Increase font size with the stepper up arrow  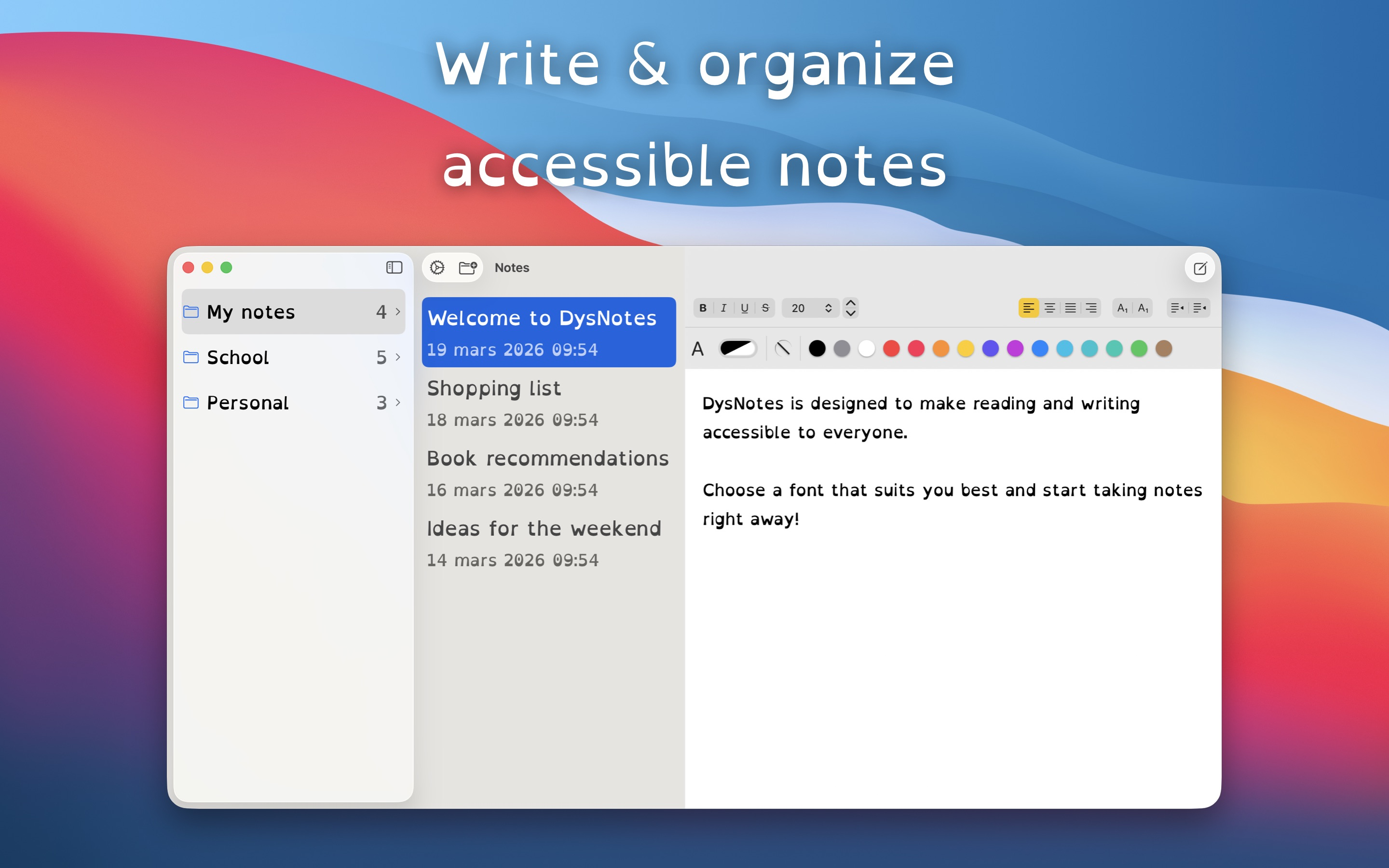tap(851, 302)
